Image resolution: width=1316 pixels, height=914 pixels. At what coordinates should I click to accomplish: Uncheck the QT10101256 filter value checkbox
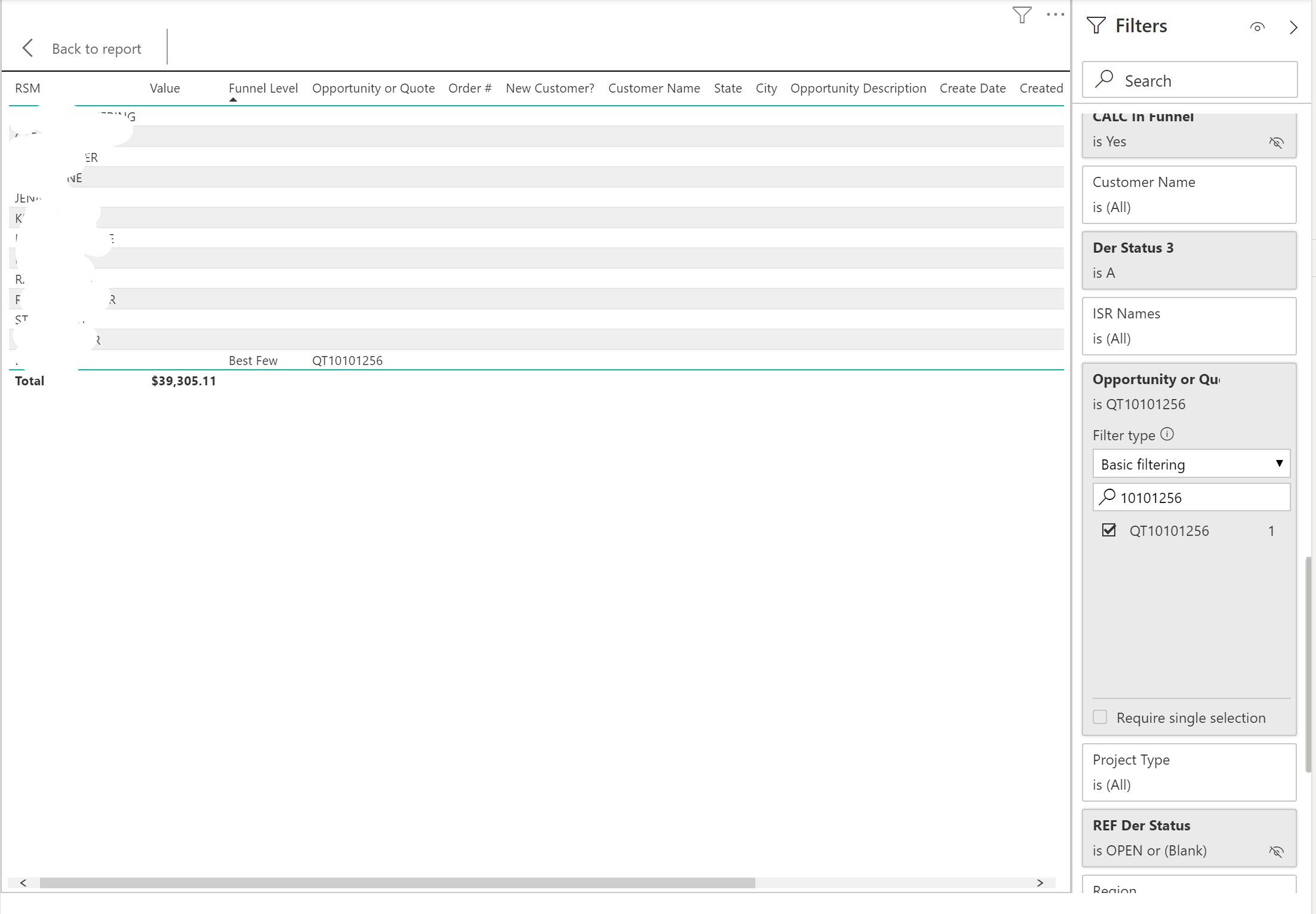point(1109,530)
